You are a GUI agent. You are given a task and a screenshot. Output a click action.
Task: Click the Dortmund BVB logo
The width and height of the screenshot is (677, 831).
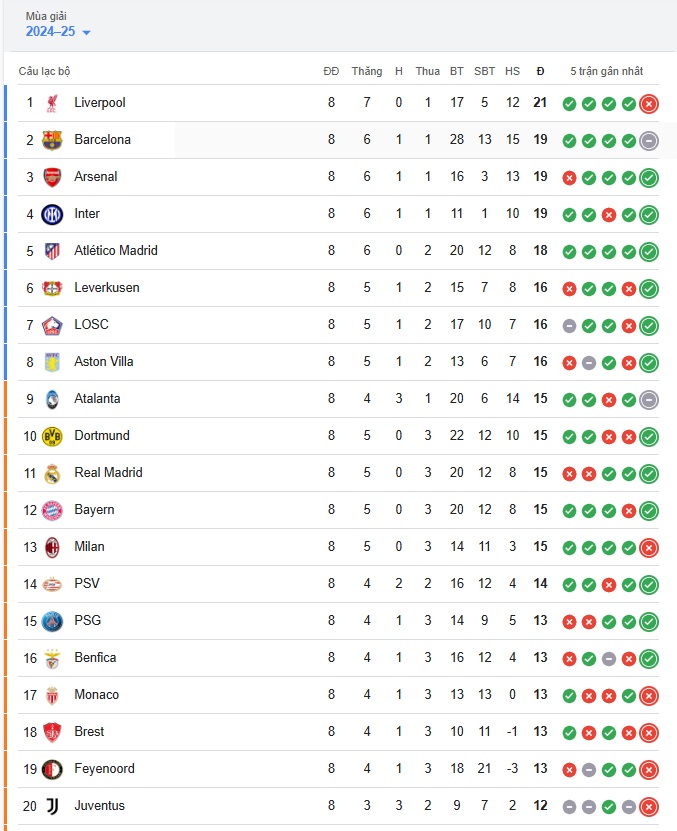pyautogui.click(x=52, y=436)
